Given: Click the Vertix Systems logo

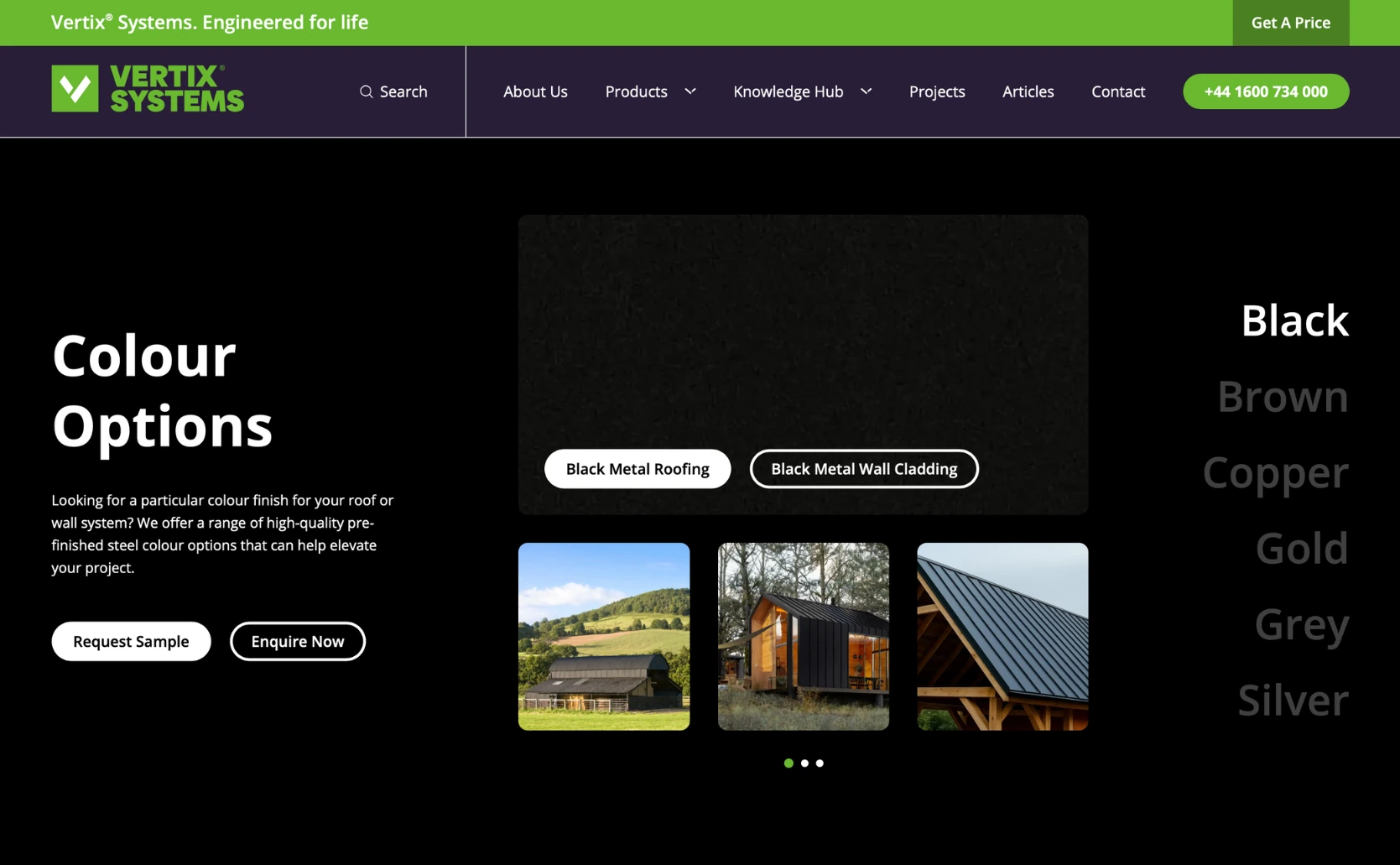Looking at the screenshot, I should [148, 88].
